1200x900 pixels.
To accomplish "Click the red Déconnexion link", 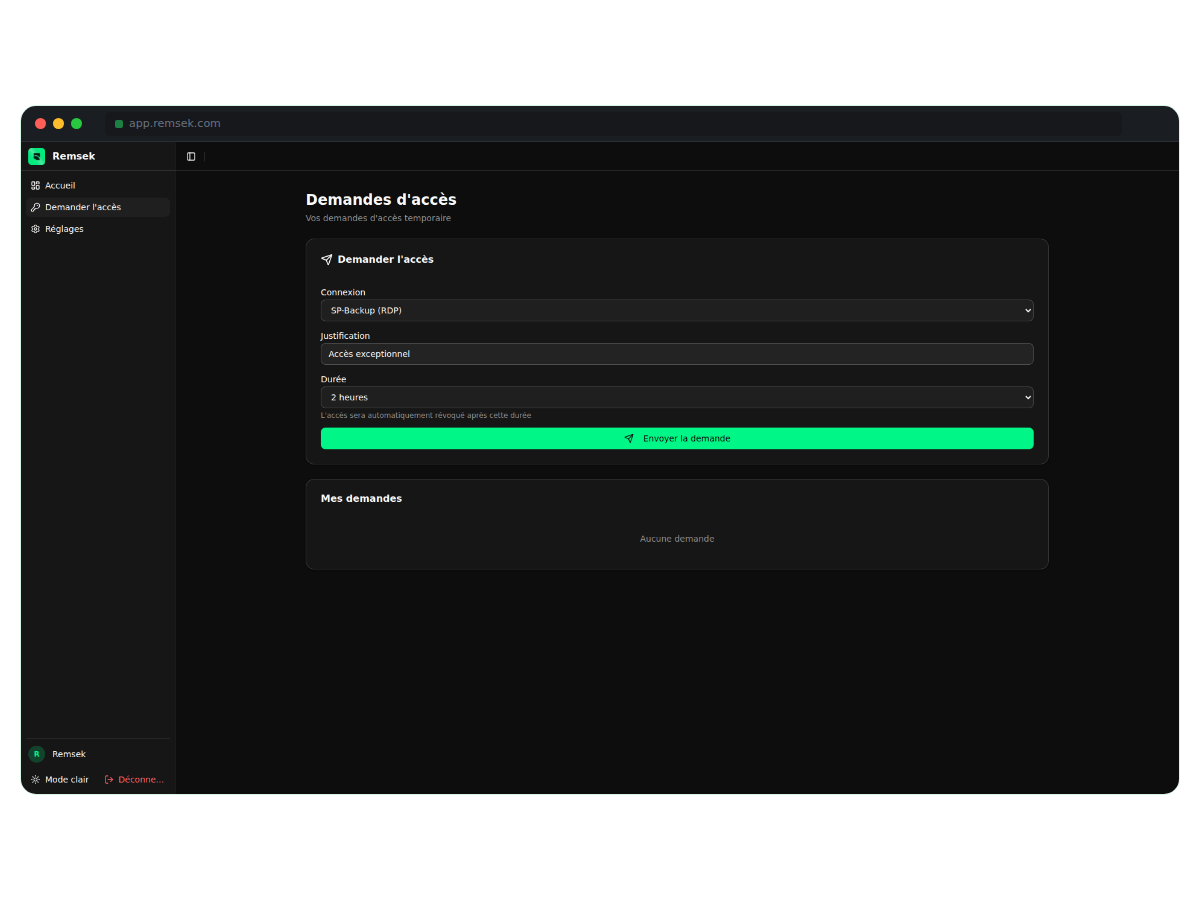I will tap(135, 779).
